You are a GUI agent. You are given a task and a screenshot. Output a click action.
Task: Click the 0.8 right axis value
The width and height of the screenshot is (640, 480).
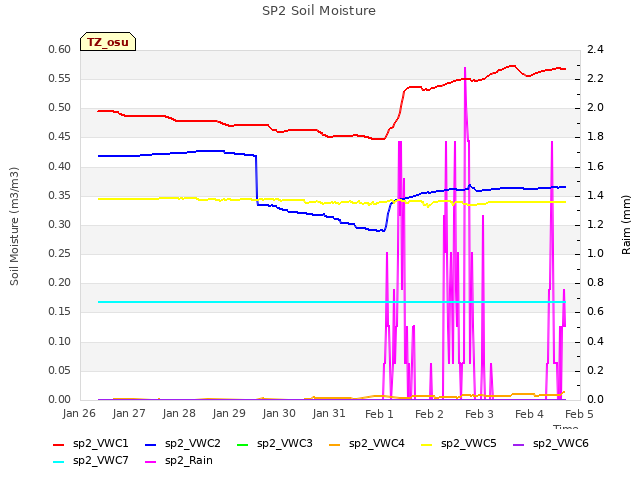[x=596, y=282]
